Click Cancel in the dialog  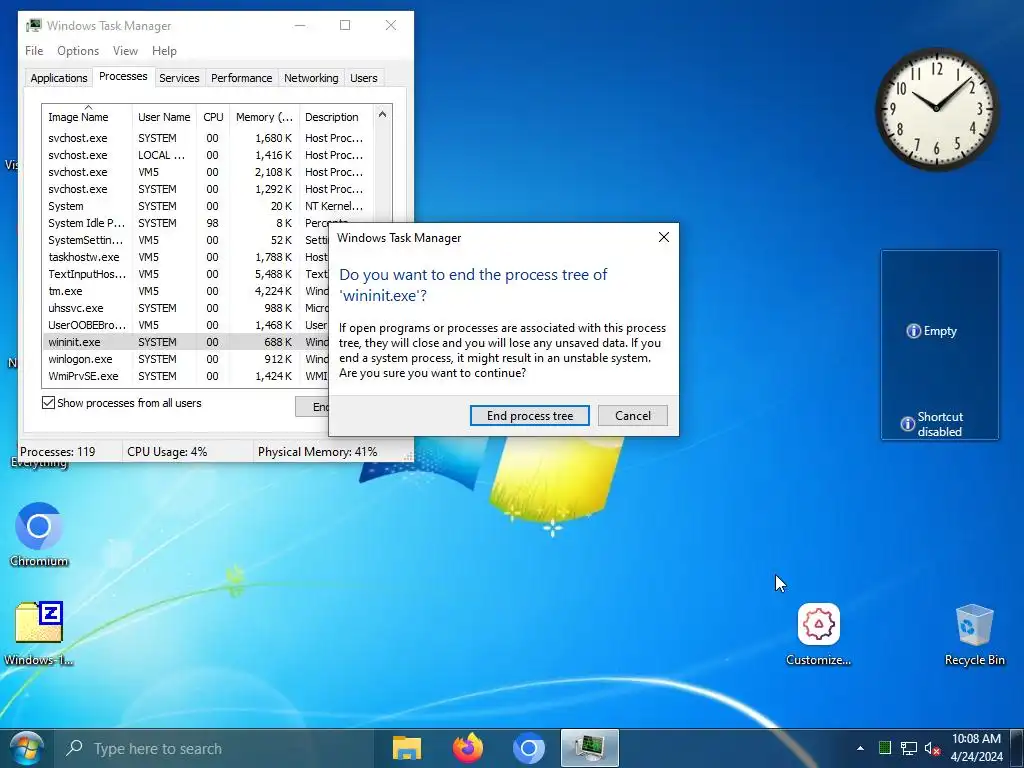pos(632,416)
